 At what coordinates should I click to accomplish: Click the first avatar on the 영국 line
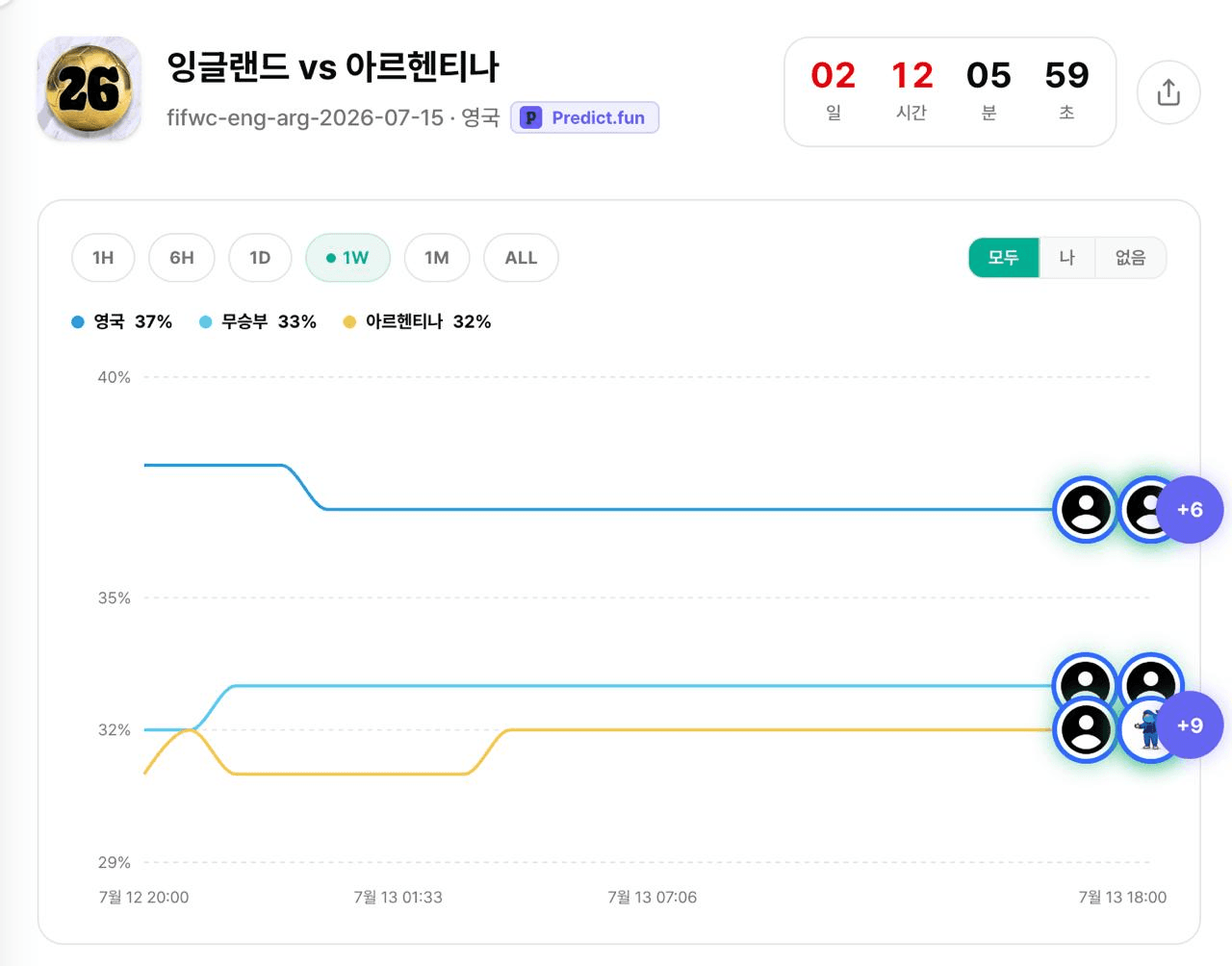pyautogui.click(x=1086, y=510)
